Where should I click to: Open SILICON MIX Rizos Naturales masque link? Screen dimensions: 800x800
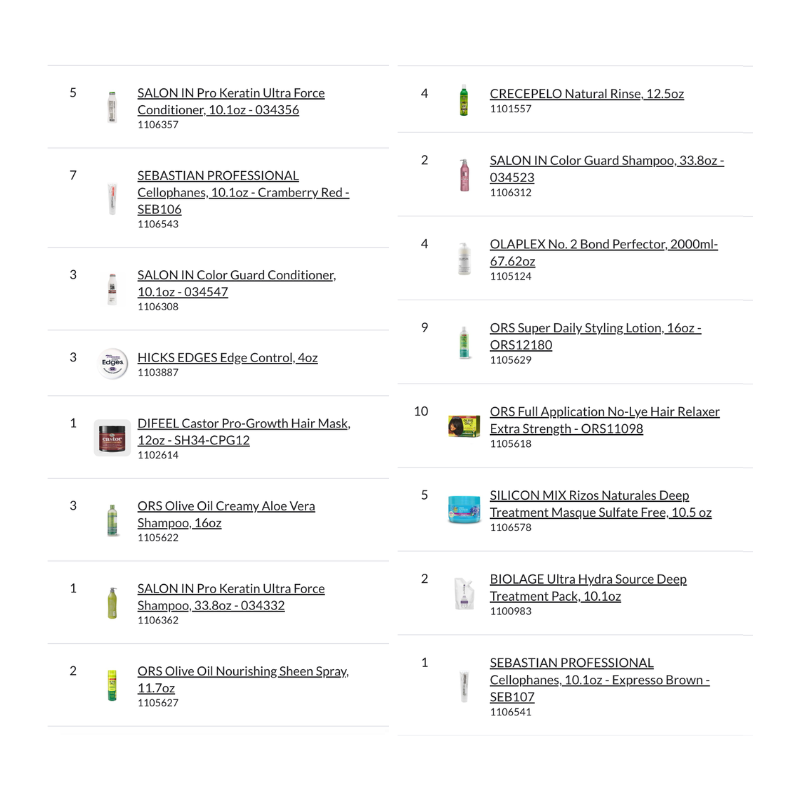point(601,504)
